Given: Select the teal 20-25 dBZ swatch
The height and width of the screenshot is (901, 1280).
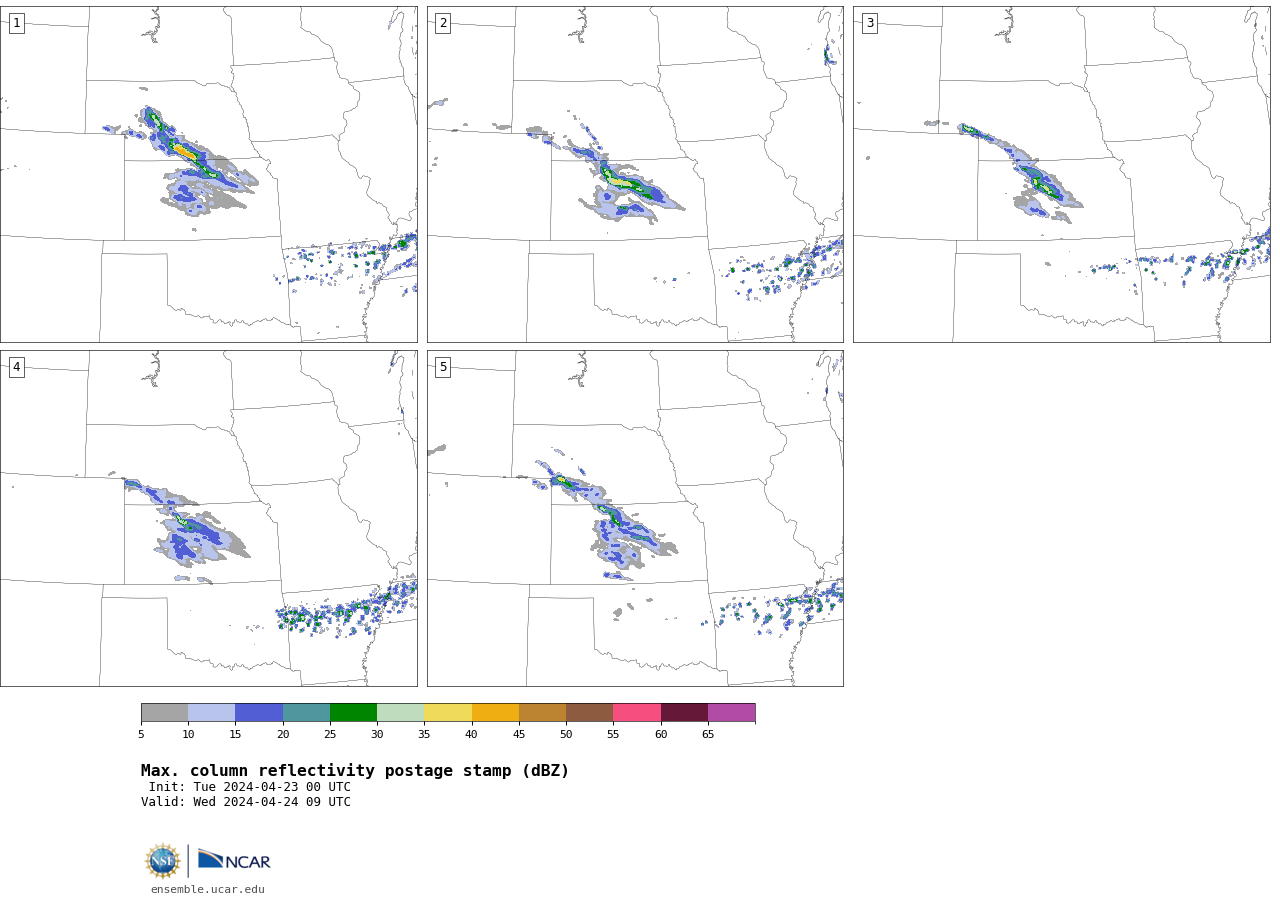Looking at the screenshot, I should click(x=306, y=713).
